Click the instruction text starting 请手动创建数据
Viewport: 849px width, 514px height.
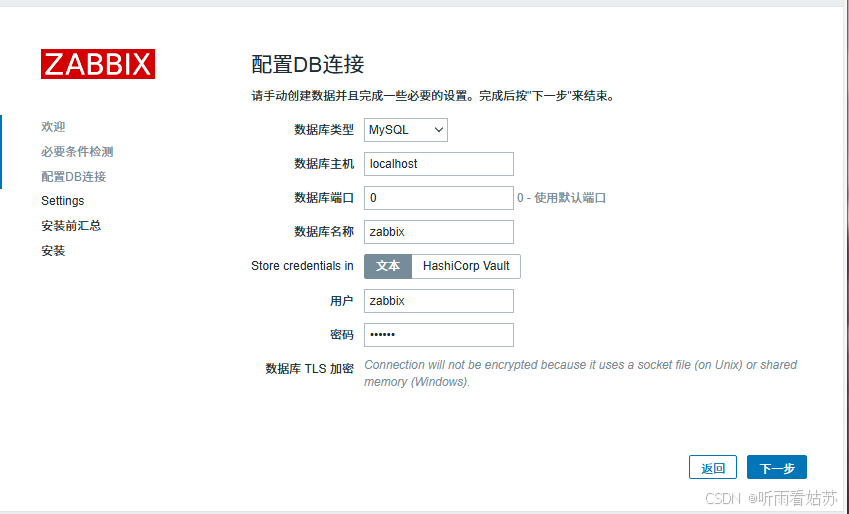click(x=433, y=96)
